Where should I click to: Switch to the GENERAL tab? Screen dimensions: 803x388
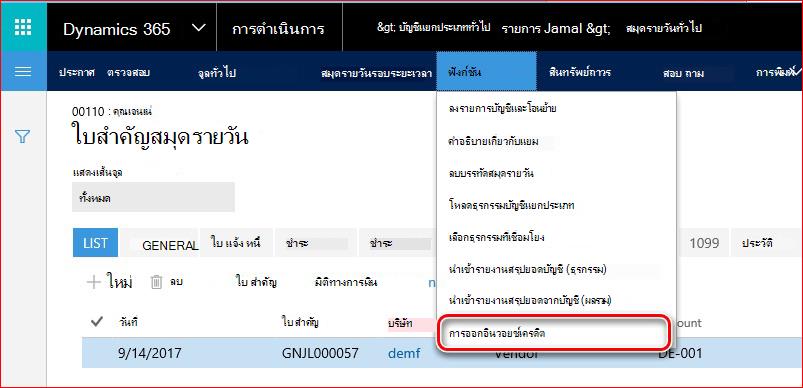(x=170, y=245)
